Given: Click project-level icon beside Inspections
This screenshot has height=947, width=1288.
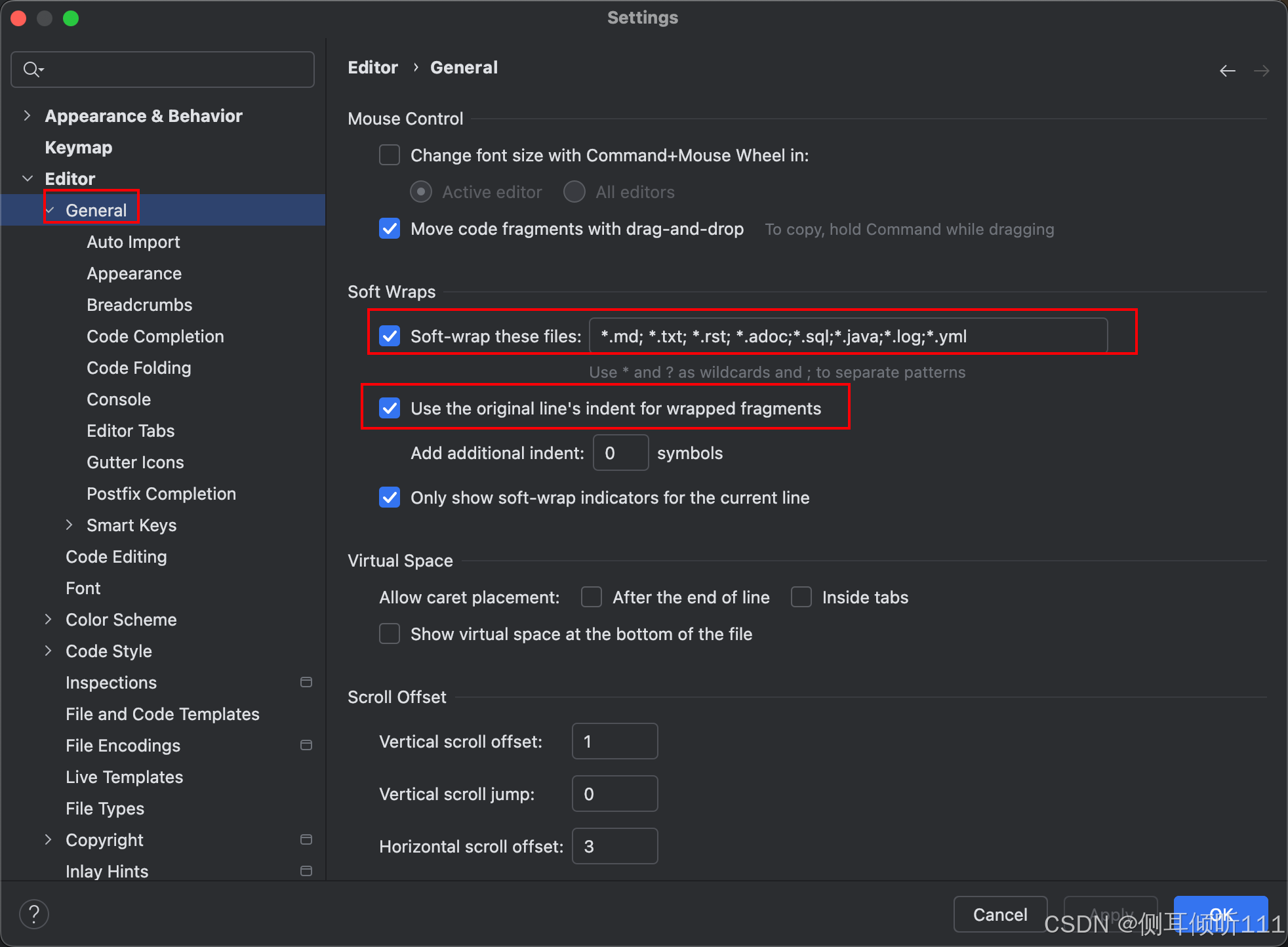Looking at the screenshot, I should [306, 682].
